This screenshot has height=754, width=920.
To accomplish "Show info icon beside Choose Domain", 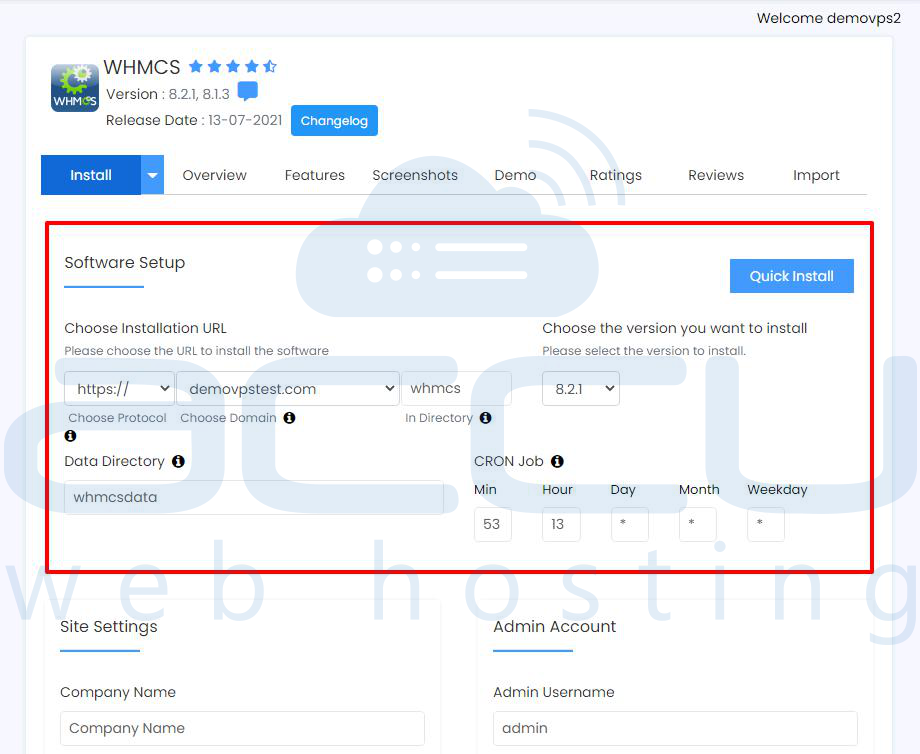I will point(289,418).
